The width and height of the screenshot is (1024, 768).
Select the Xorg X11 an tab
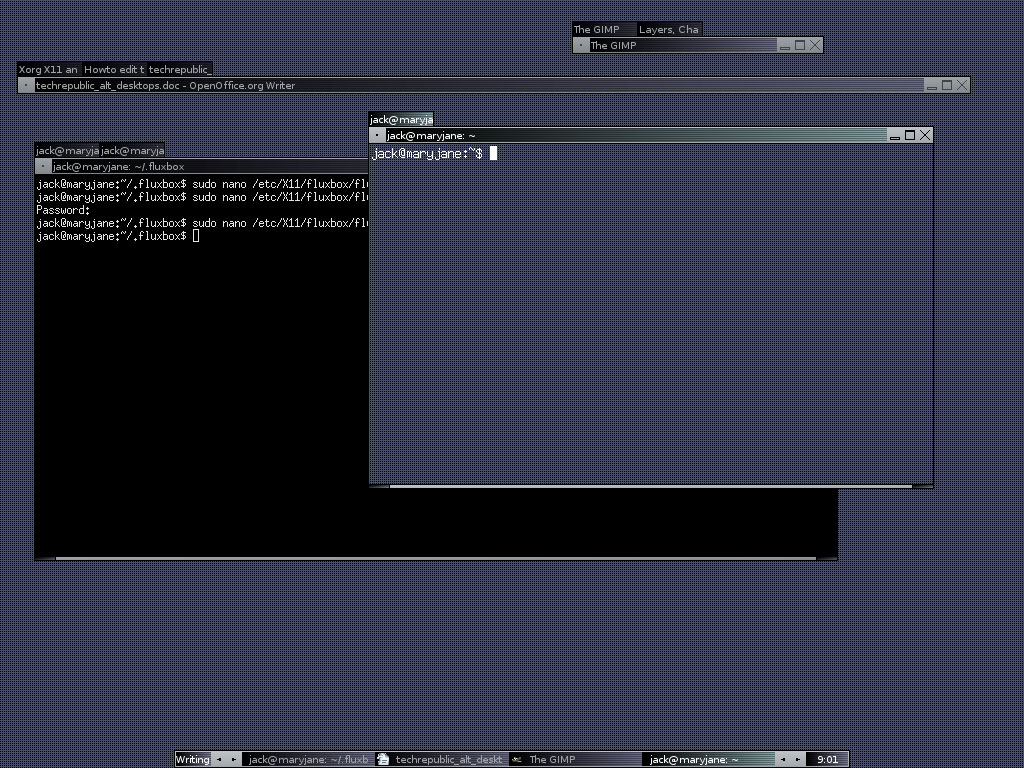point(50,69)
